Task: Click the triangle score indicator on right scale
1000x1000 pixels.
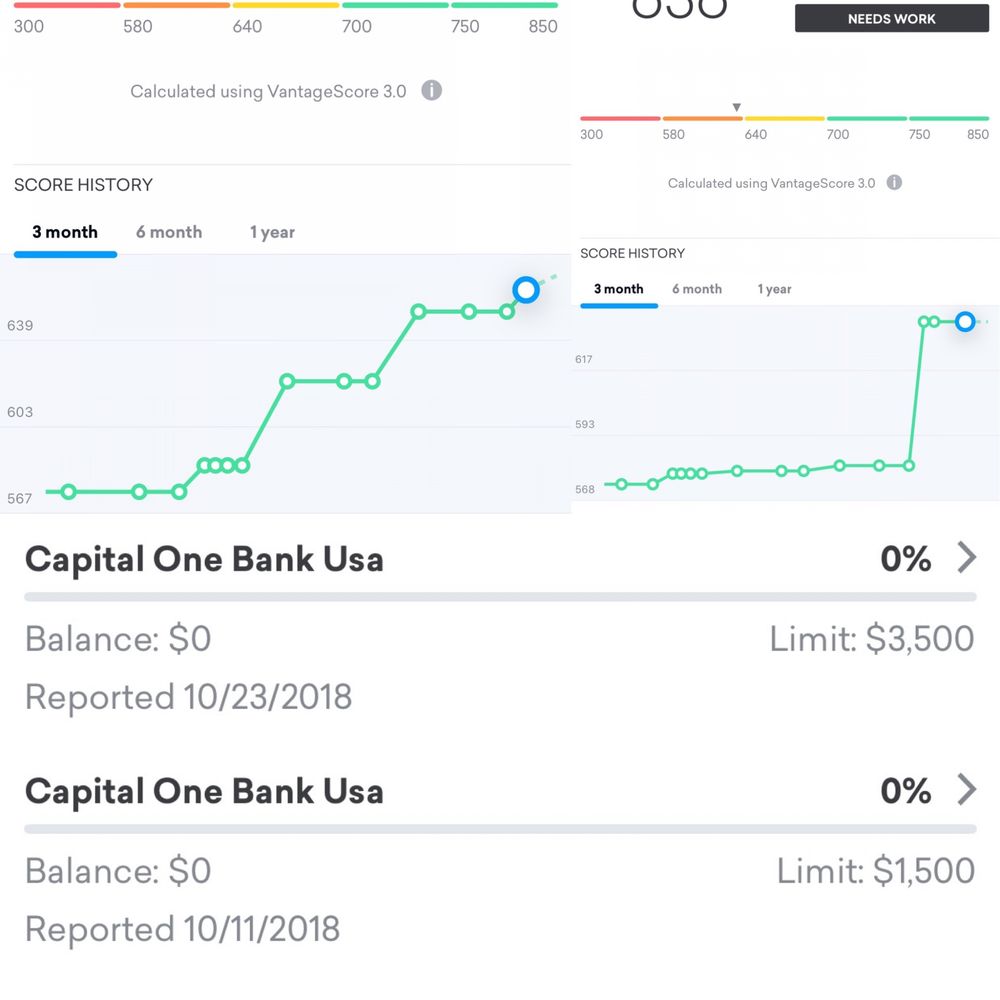Action: click(737, 107)
